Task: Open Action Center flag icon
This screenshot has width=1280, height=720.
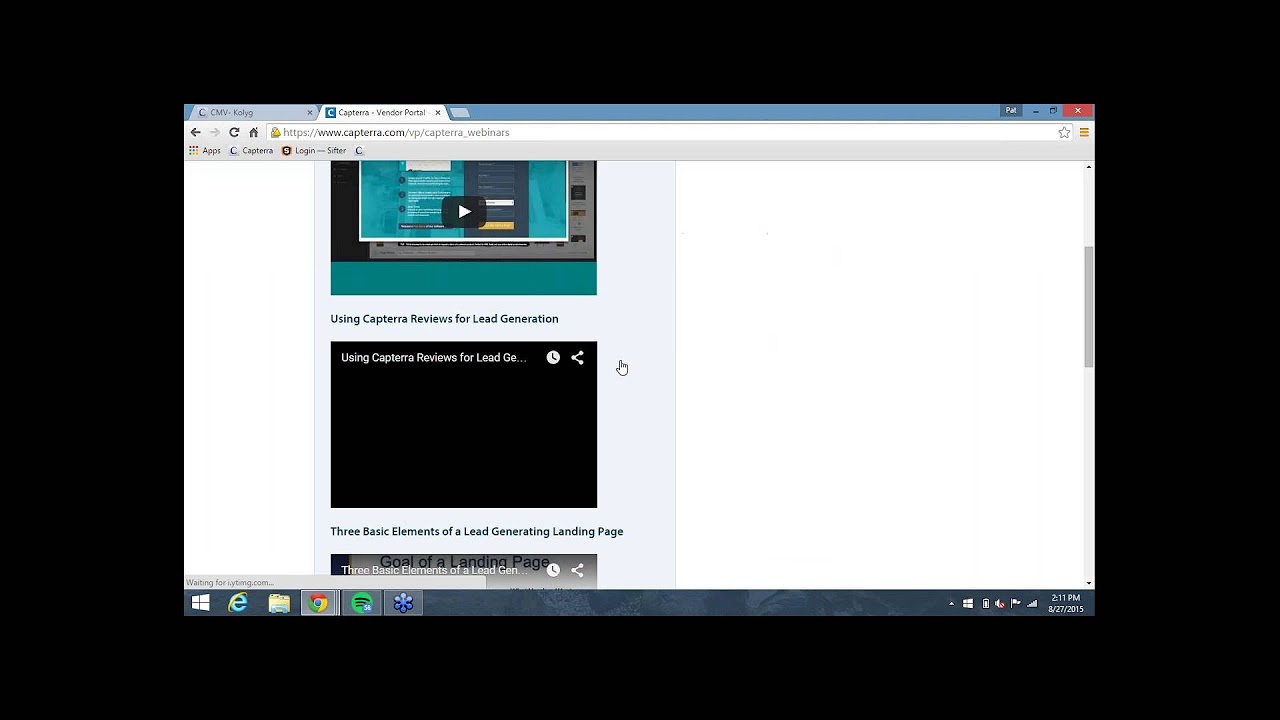Action: point(1016,604)
